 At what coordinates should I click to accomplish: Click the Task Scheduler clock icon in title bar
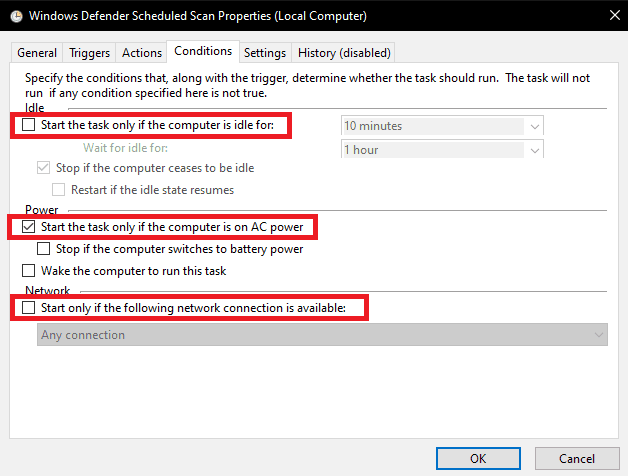click(x=16, y=16)
